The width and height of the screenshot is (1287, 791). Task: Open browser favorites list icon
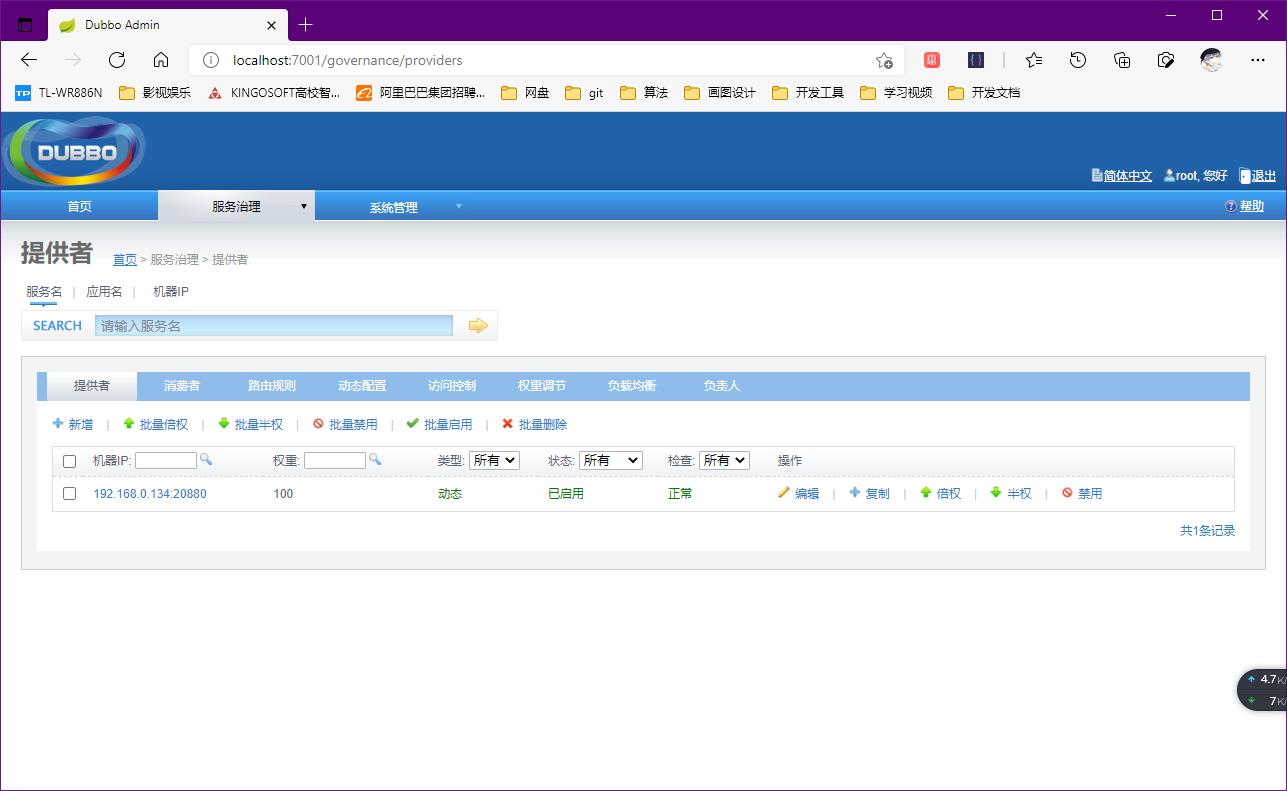(1034, 60)
